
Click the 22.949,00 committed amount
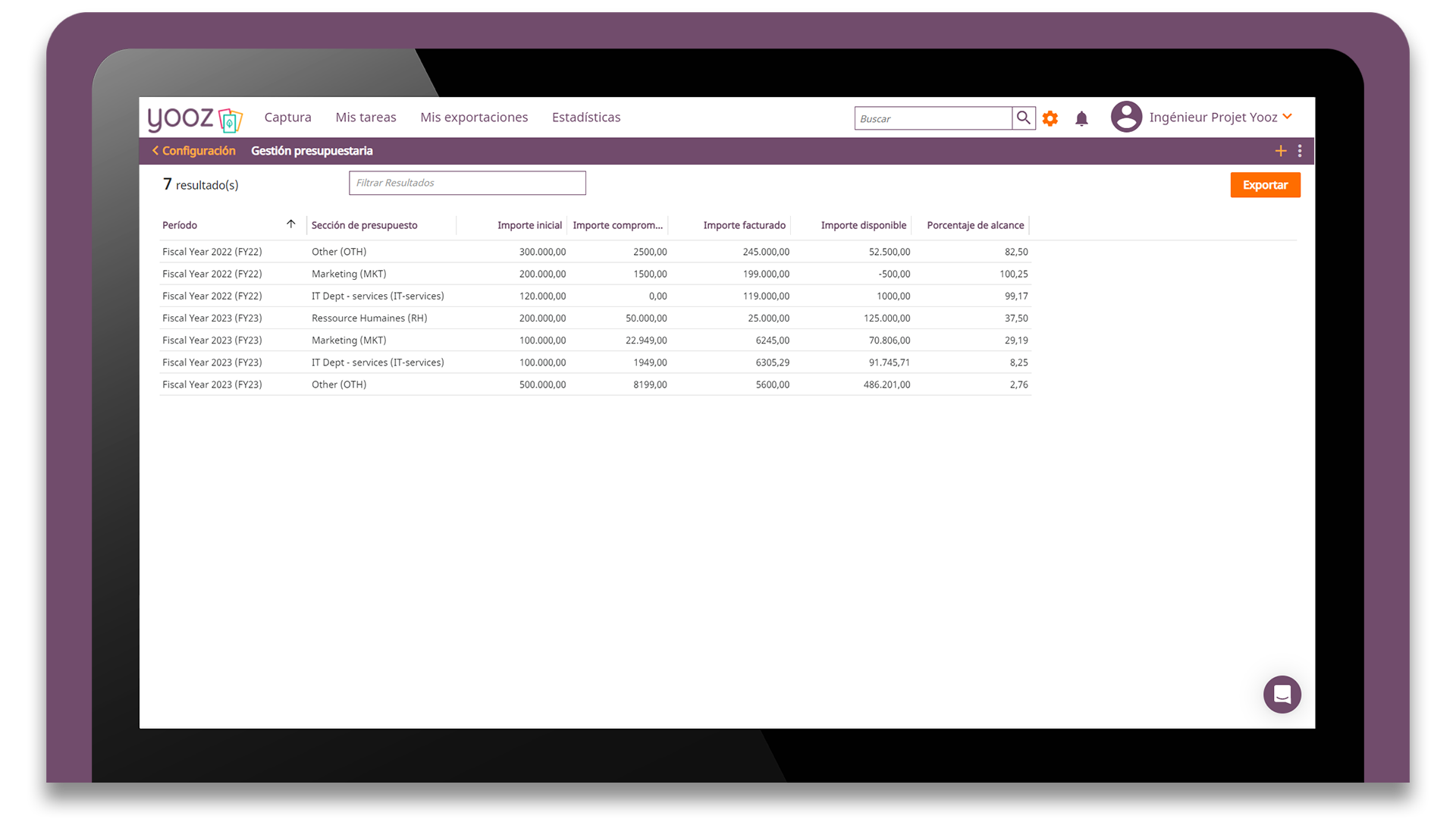coord(646,340)
